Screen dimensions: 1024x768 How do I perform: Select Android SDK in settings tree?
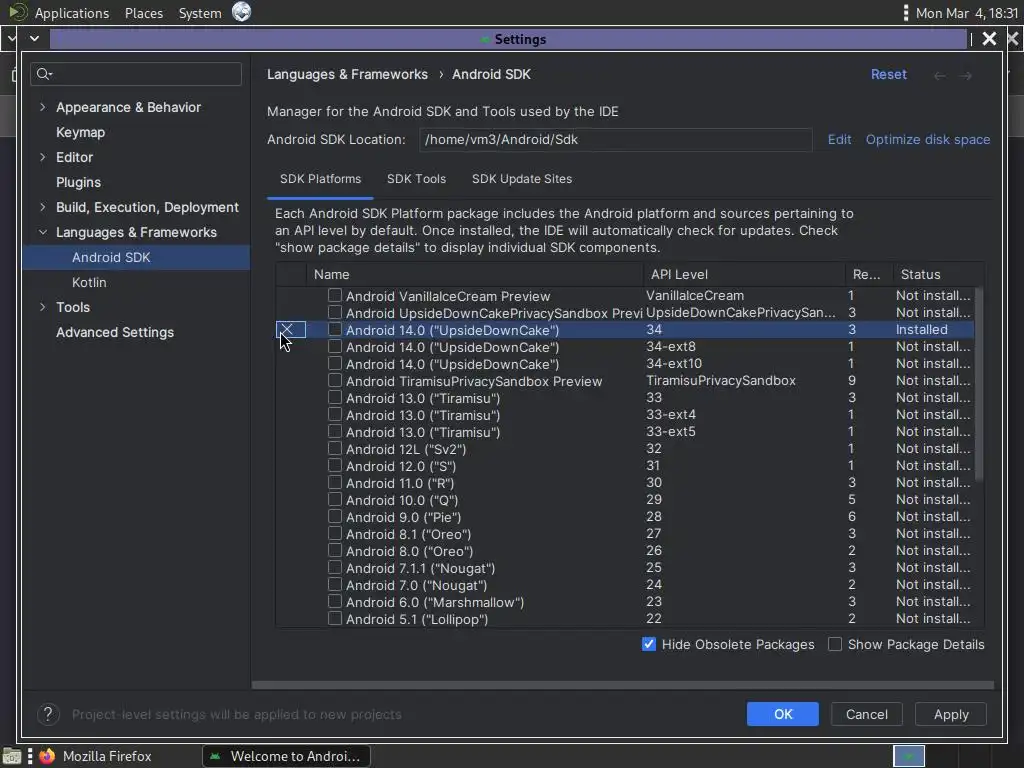pyautogui.click(x=136, y=257)
